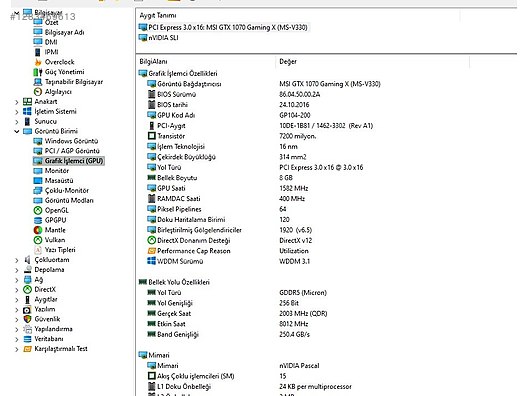Expand the Anakart tree node
The image size is (528, 396).
pyautogui.click(x=16, y=102)
